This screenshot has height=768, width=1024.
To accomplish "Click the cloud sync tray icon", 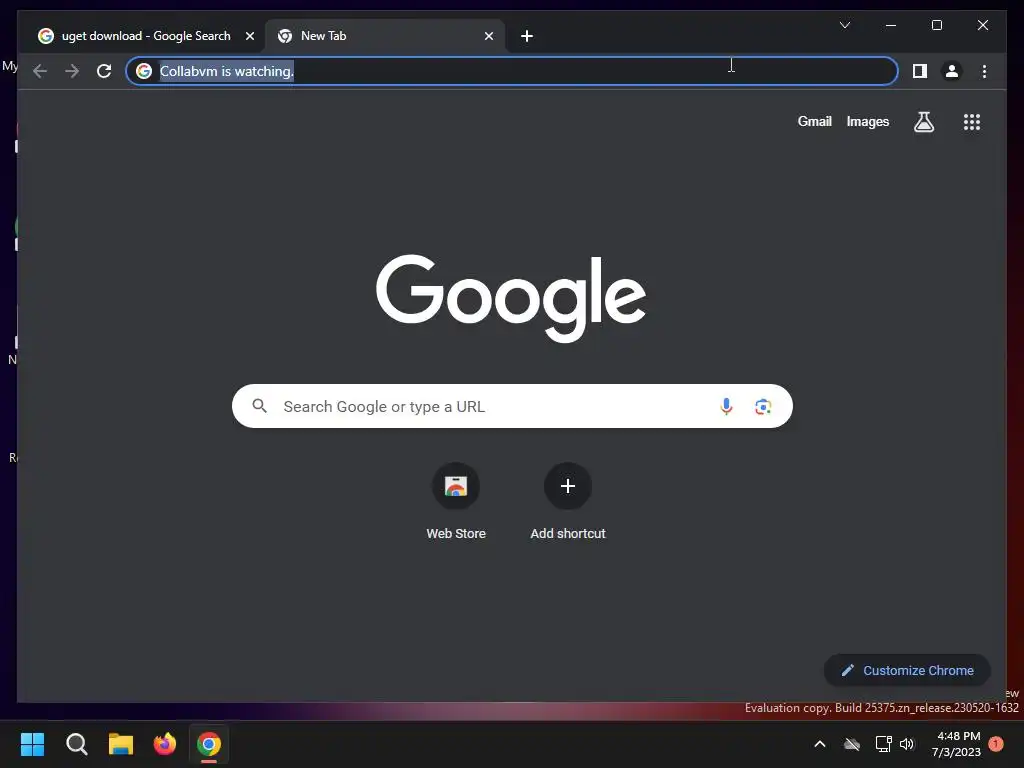I will click(852, 744).
